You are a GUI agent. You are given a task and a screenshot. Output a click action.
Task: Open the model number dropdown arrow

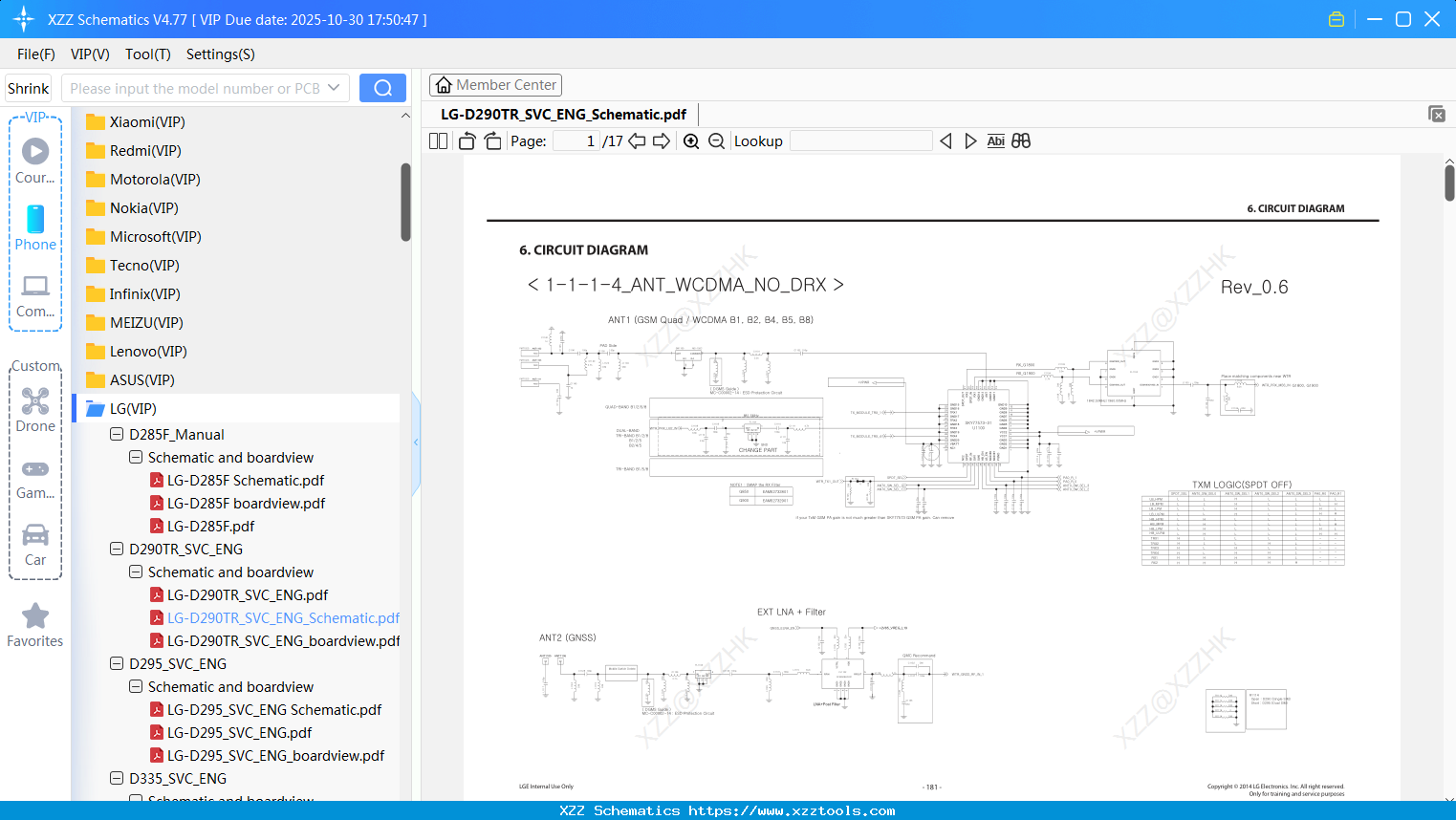click(335, 87)
